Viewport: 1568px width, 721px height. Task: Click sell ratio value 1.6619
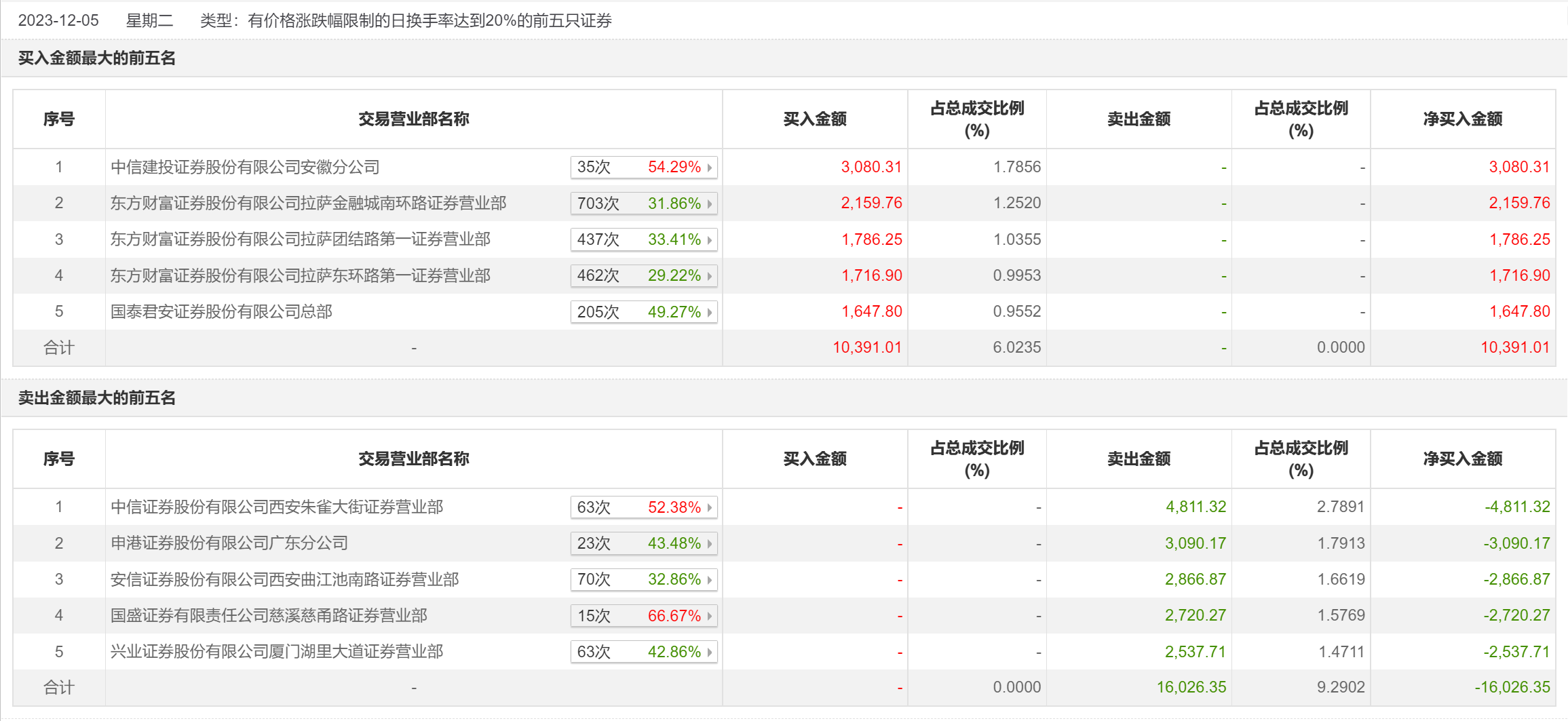point(1341,579)
